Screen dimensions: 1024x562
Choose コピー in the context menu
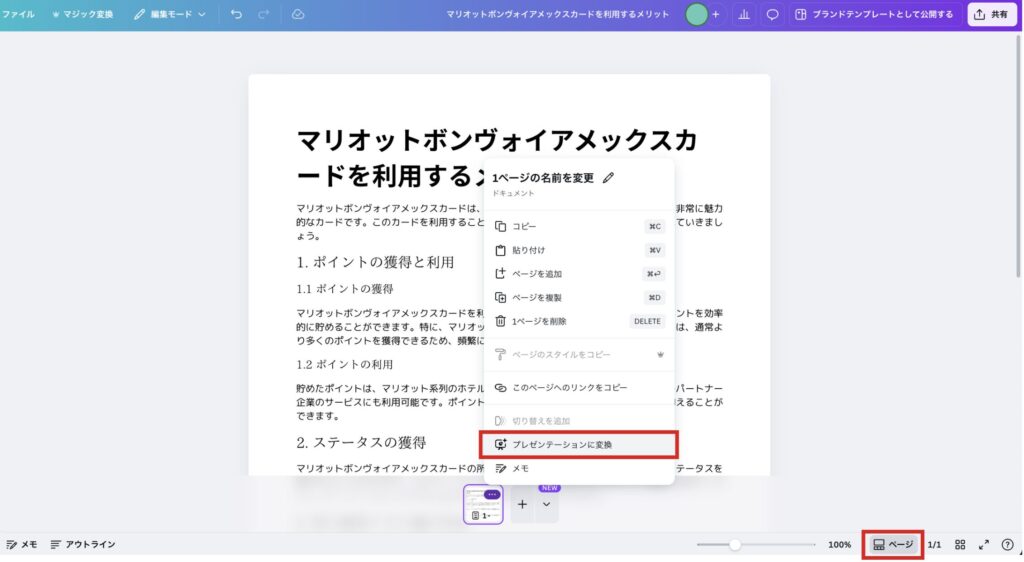click(x=579, y=226)
